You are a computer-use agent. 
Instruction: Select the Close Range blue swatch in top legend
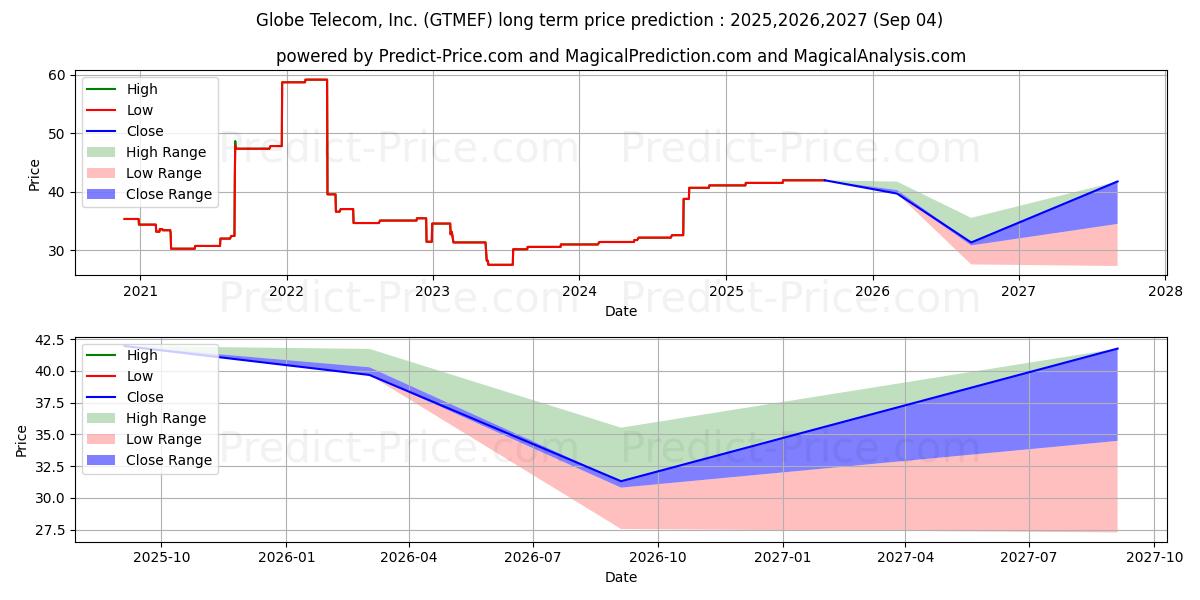click(102, 195)
